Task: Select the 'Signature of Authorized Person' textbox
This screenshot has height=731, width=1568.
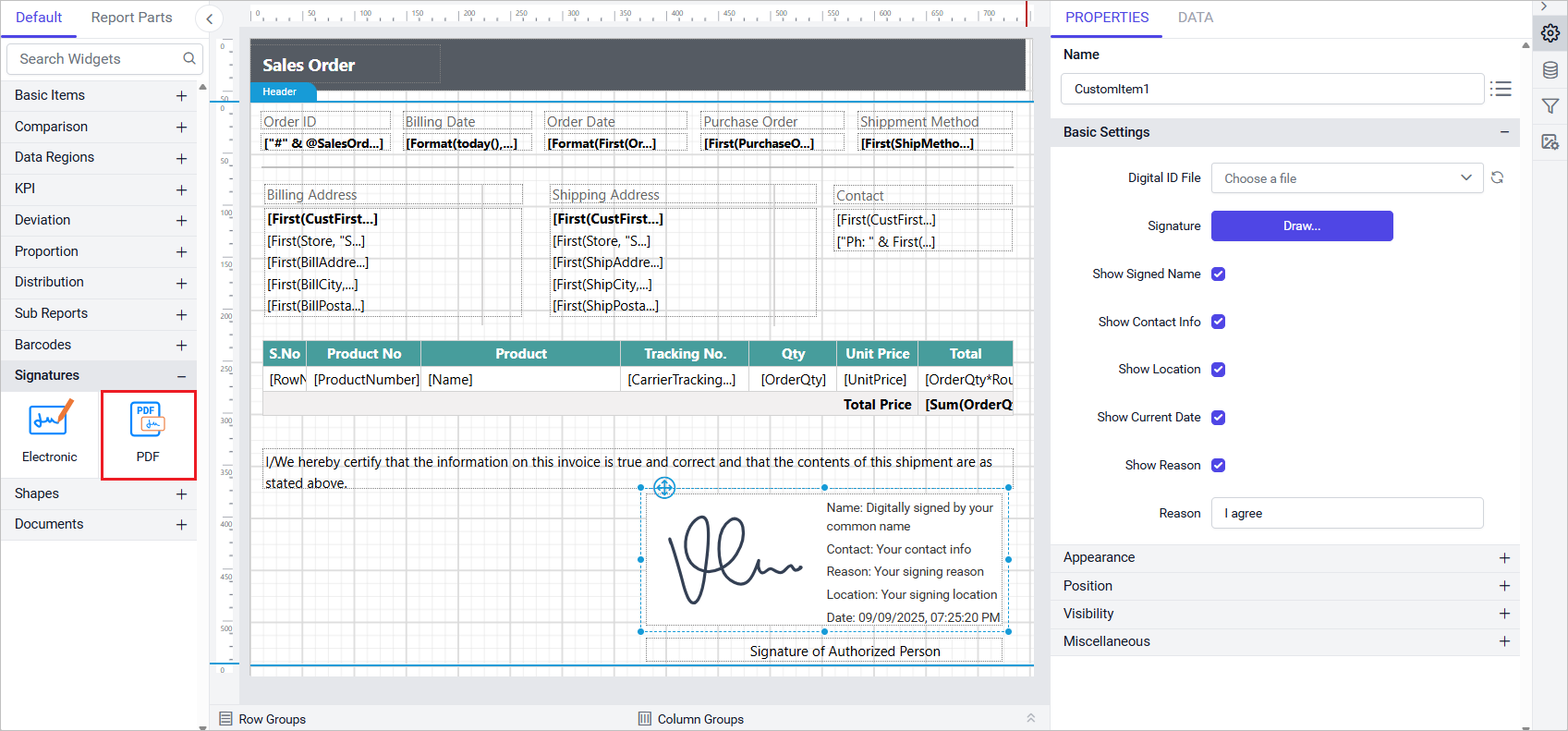Action: 824,651
